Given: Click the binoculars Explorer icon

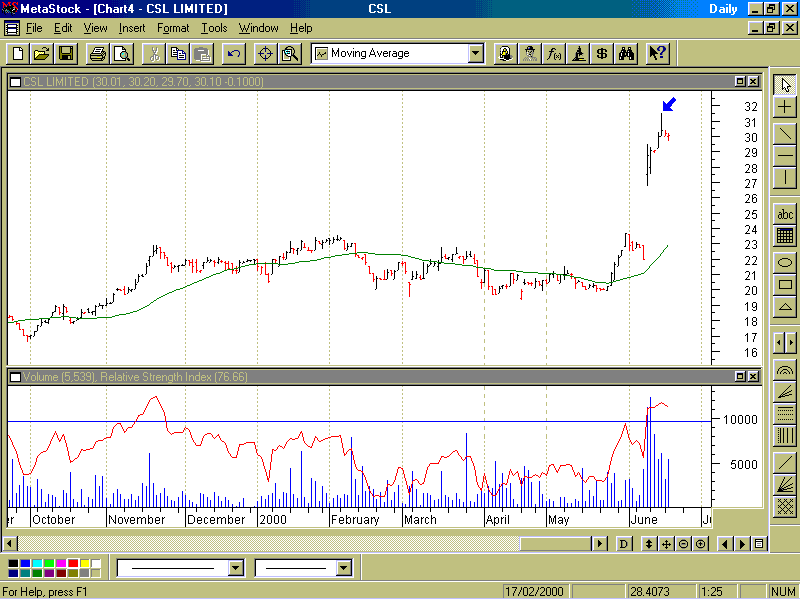Looking at the screenshot, I should point(626,54).
